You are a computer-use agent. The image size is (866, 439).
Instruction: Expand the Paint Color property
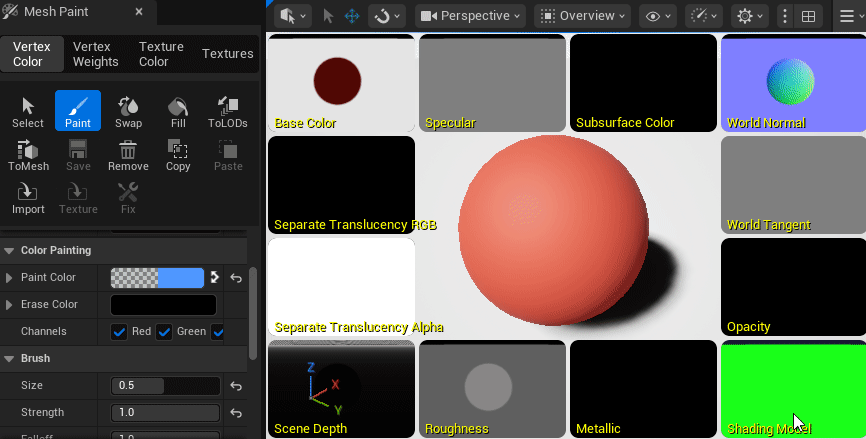pyautogui.click(x=9, y=278)
